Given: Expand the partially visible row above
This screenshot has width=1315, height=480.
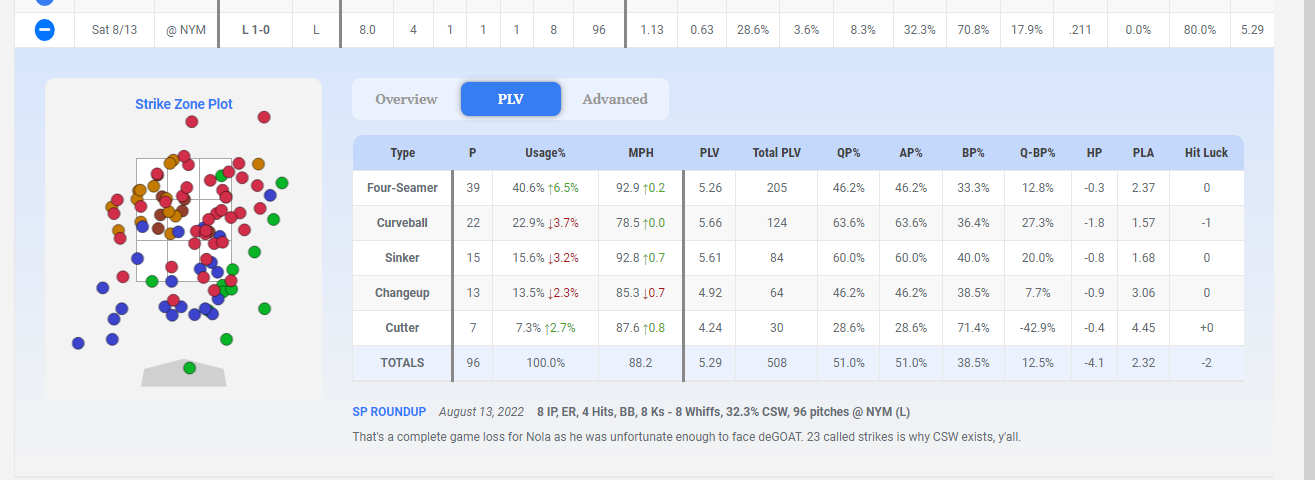Looking at the screenshot, I should click(45, 2).
